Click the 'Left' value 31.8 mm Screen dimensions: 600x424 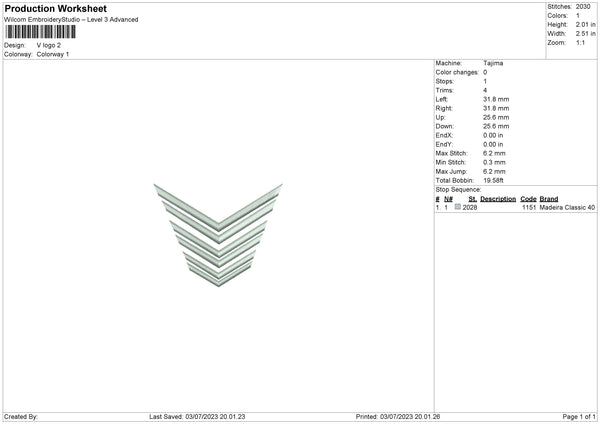click(496, 99)
